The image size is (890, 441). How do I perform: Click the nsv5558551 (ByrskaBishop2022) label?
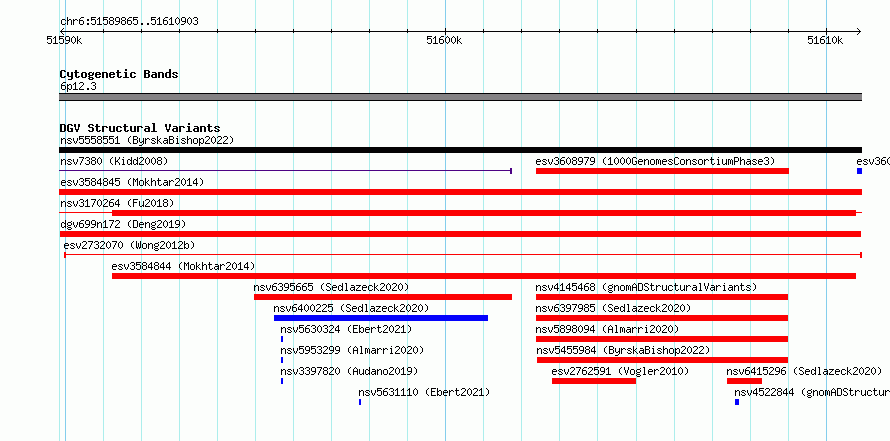click(147, 140)
